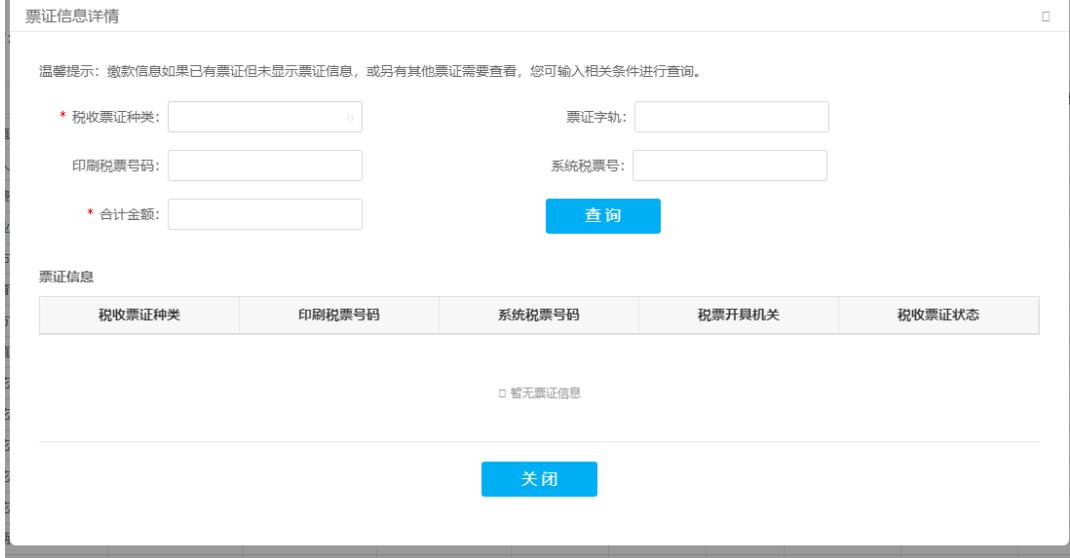Click the 系统税票号码 column header
Viewport: 1070px width, 558px height.
[x=539, y=315]
